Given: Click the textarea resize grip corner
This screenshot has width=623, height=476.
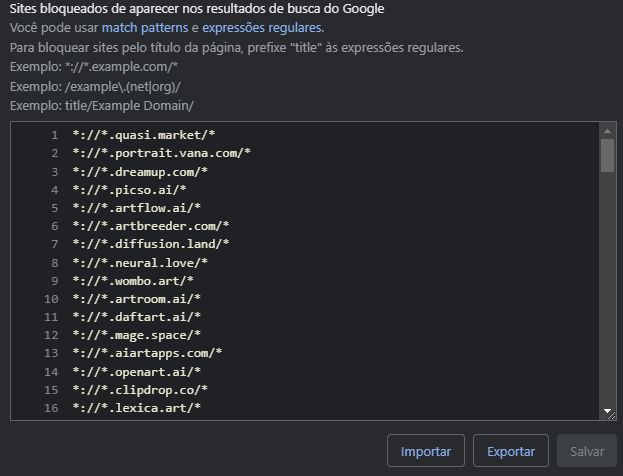Looking at the screenshot, I should tap(612, 416).
